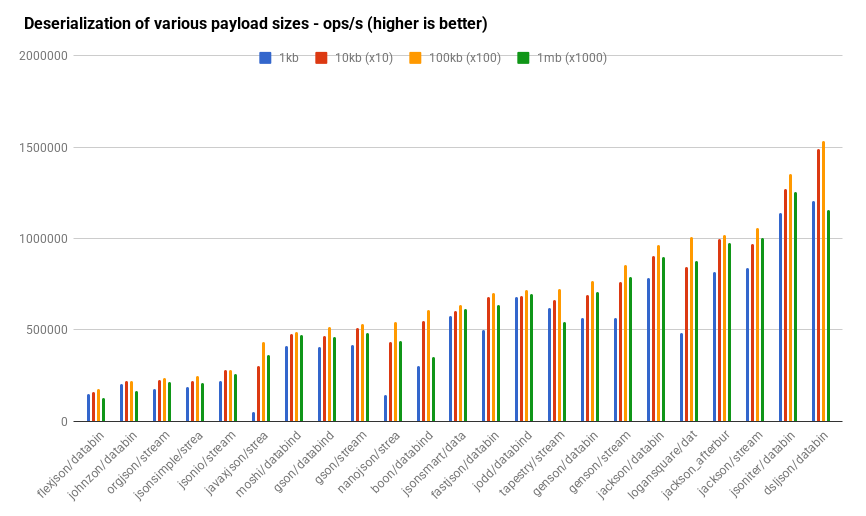
Task: Click the x-axis label flexjson/databin
Action: 71,465
